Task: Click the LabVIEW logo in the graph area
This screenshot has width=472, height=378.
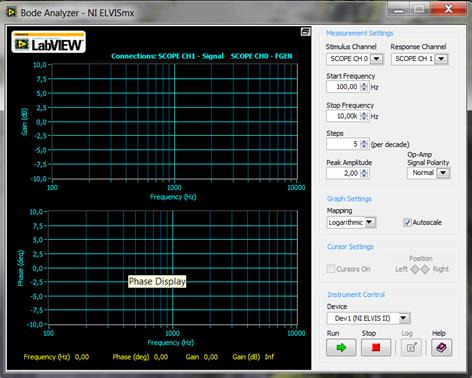Action: [x=49, y=42]
